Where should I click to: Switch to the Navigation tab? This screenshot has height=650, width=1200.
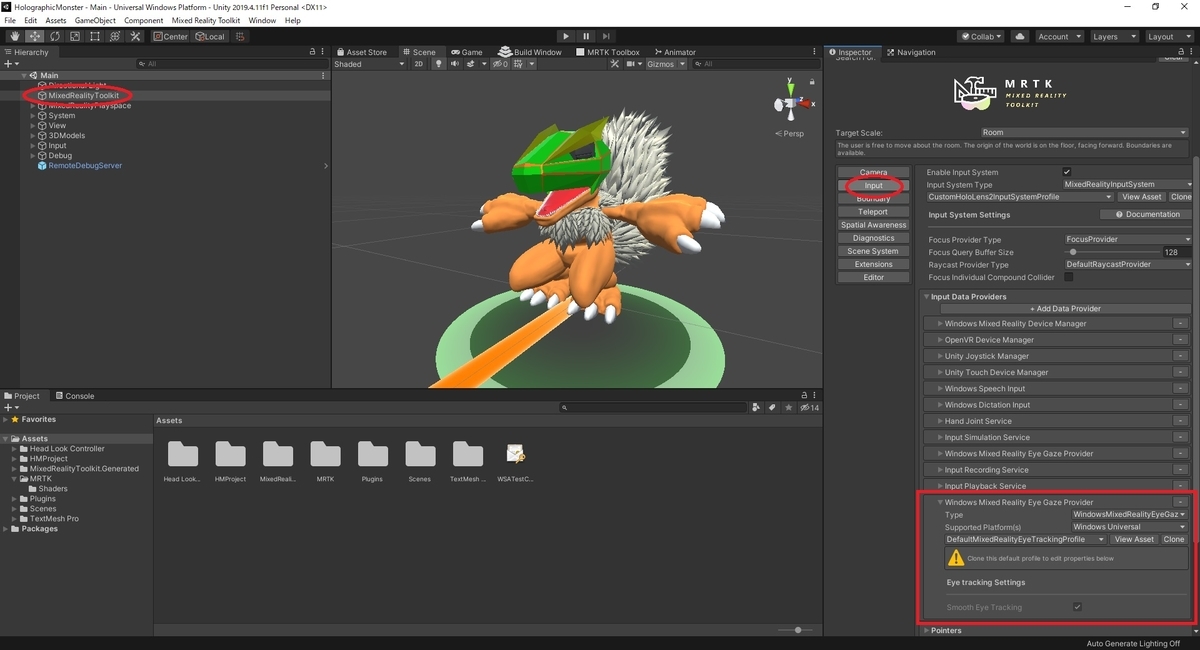tap(911, 52)
